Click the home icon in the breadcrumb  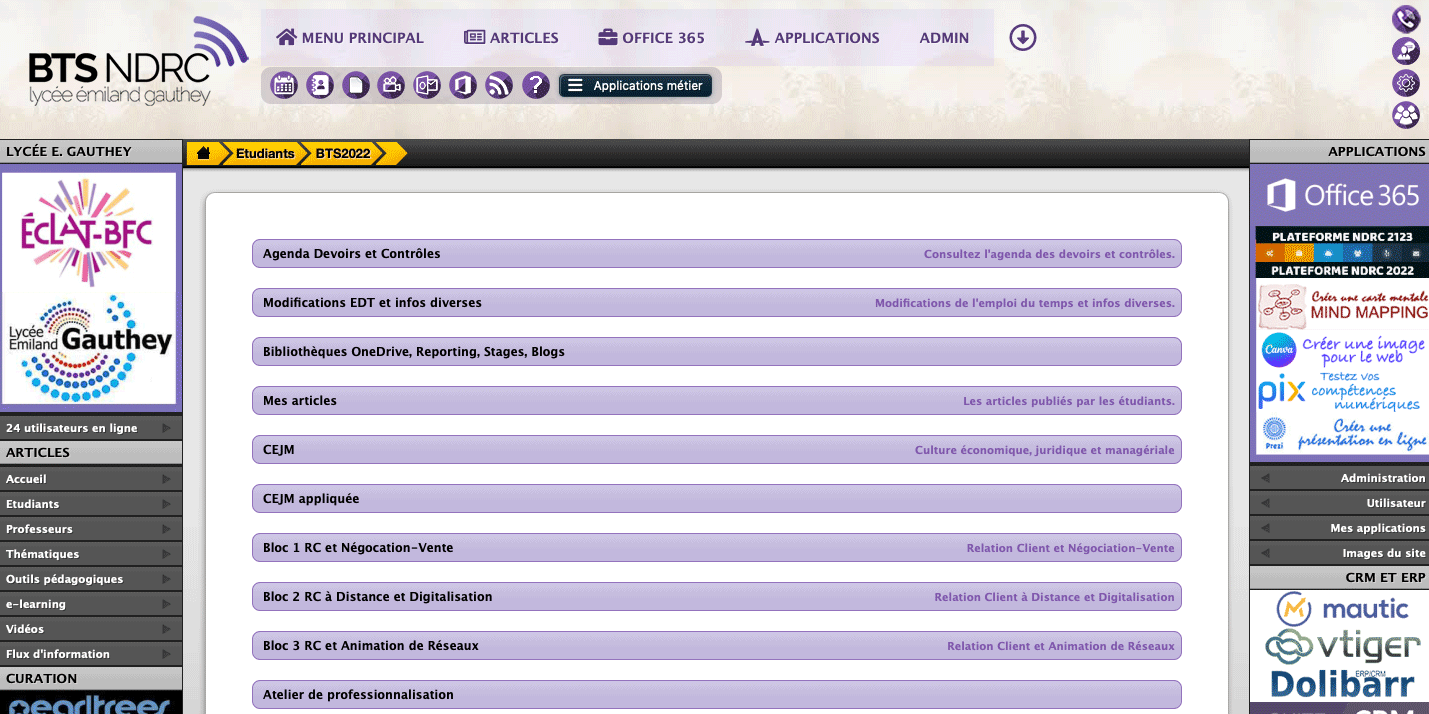(x=203, y=153)
